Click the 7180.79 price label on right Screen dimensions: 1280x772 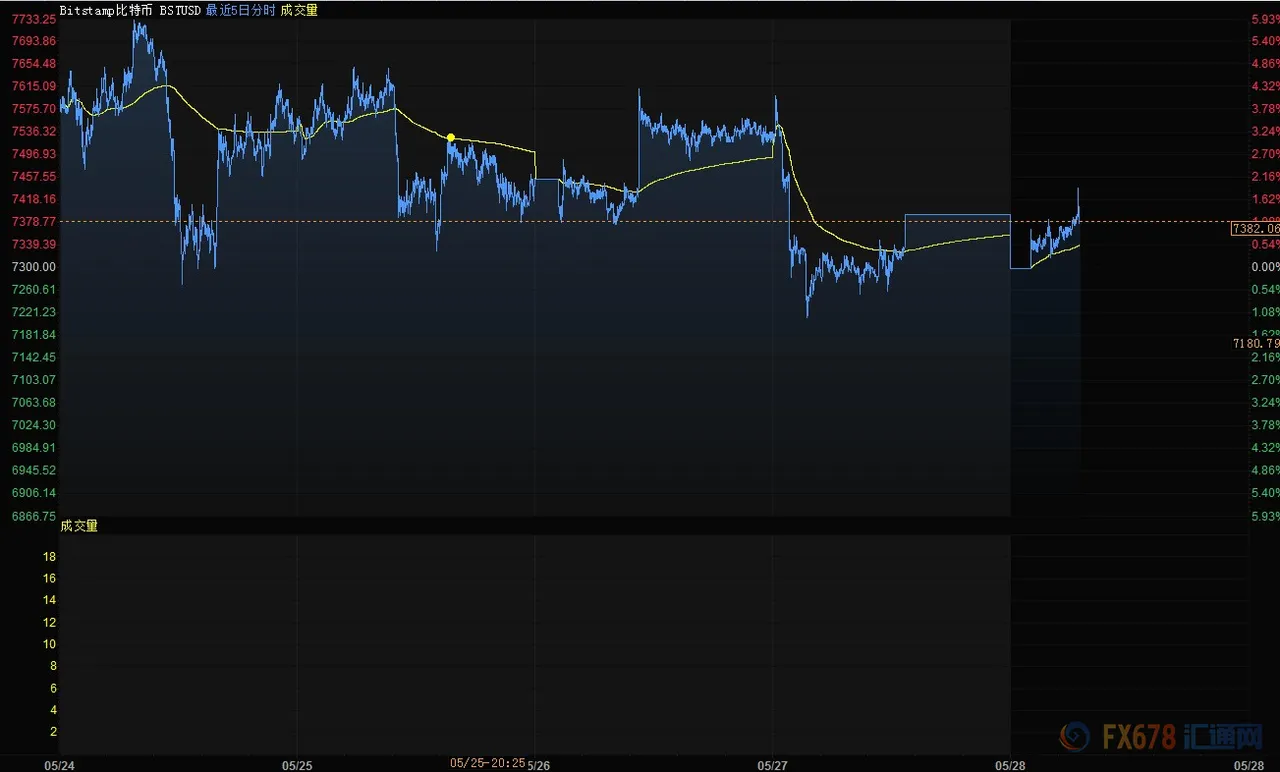coord(1256,344)
